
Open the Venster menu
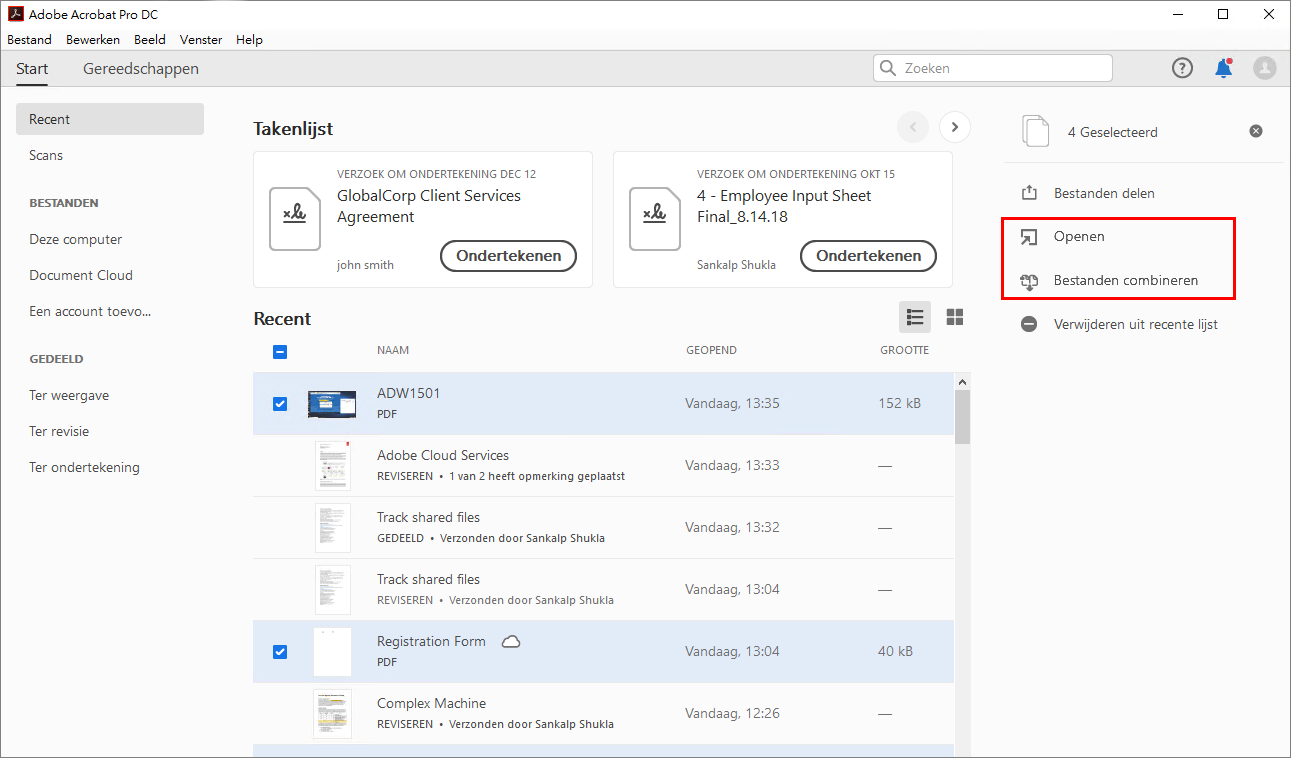[201, 40]
